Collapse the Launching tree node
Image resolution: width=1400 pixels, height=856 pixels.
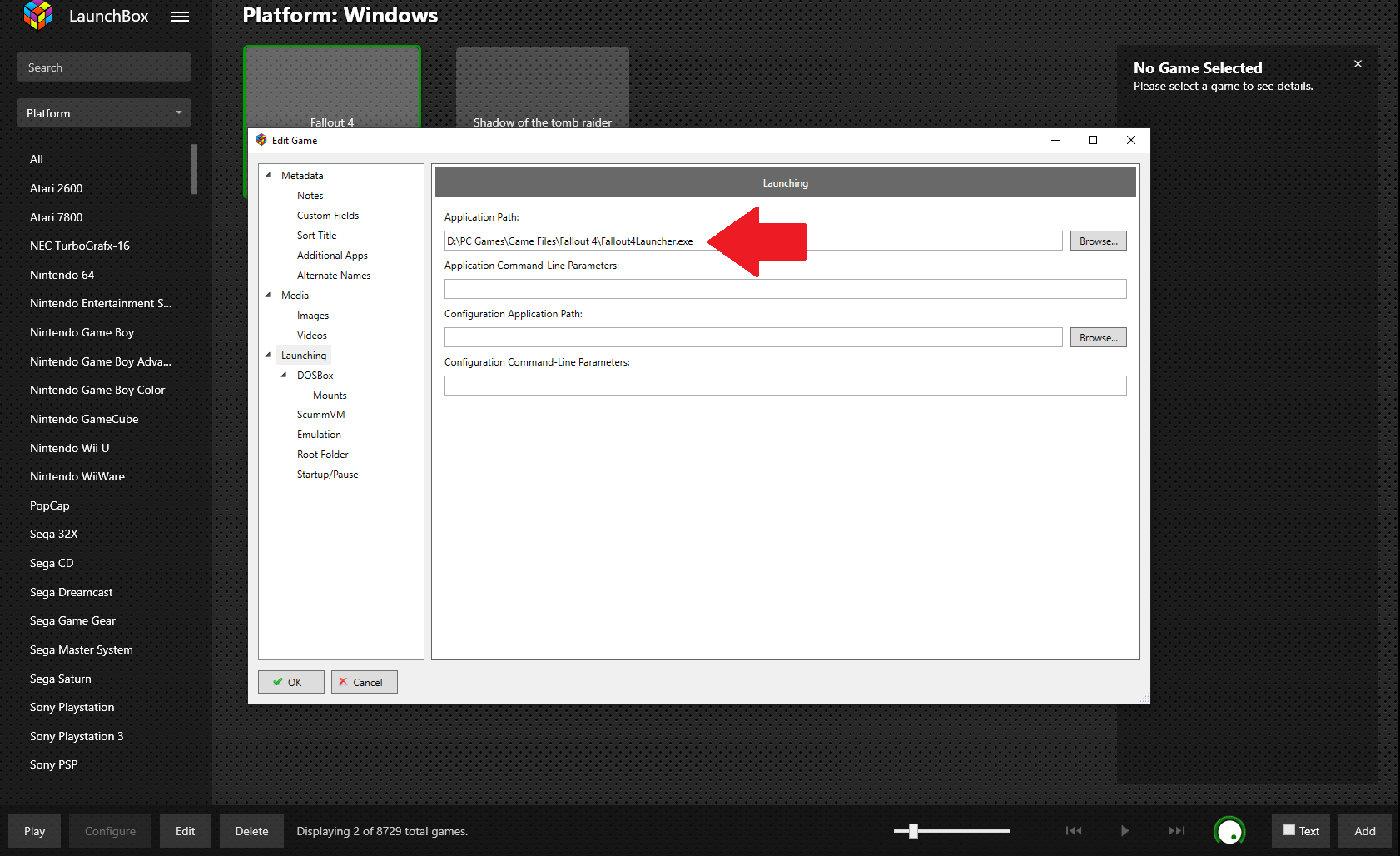point(268,356)
